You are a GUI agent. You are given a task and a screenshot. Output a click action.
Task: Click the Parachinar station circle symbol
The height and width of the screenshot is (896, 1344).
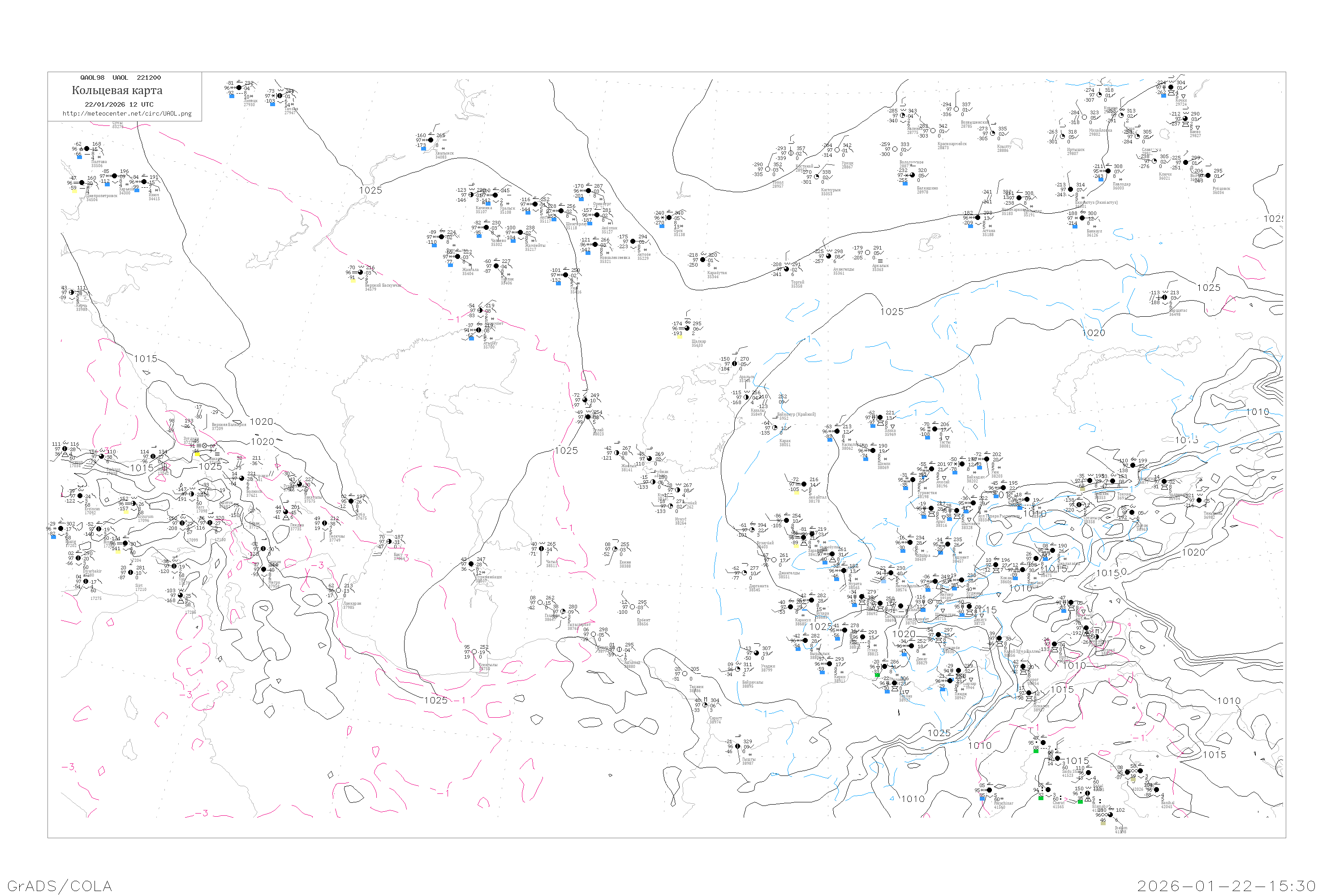[x=989, y=790]
